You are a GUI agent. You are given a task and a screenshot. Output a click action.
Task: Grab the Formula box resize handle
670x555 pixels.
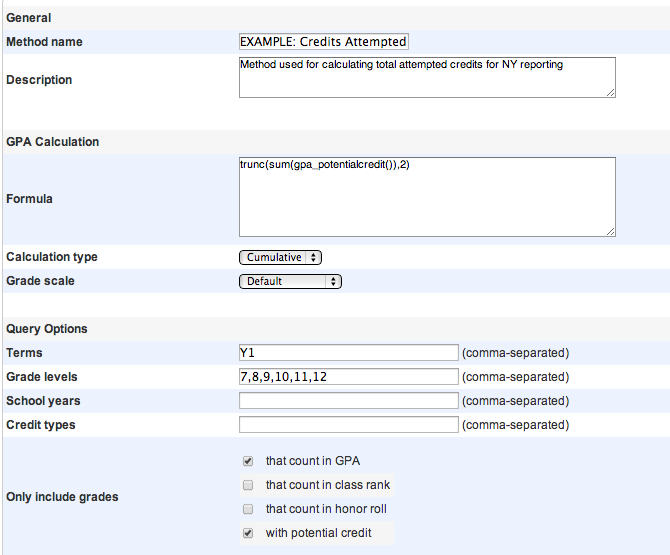click(609, 230)
